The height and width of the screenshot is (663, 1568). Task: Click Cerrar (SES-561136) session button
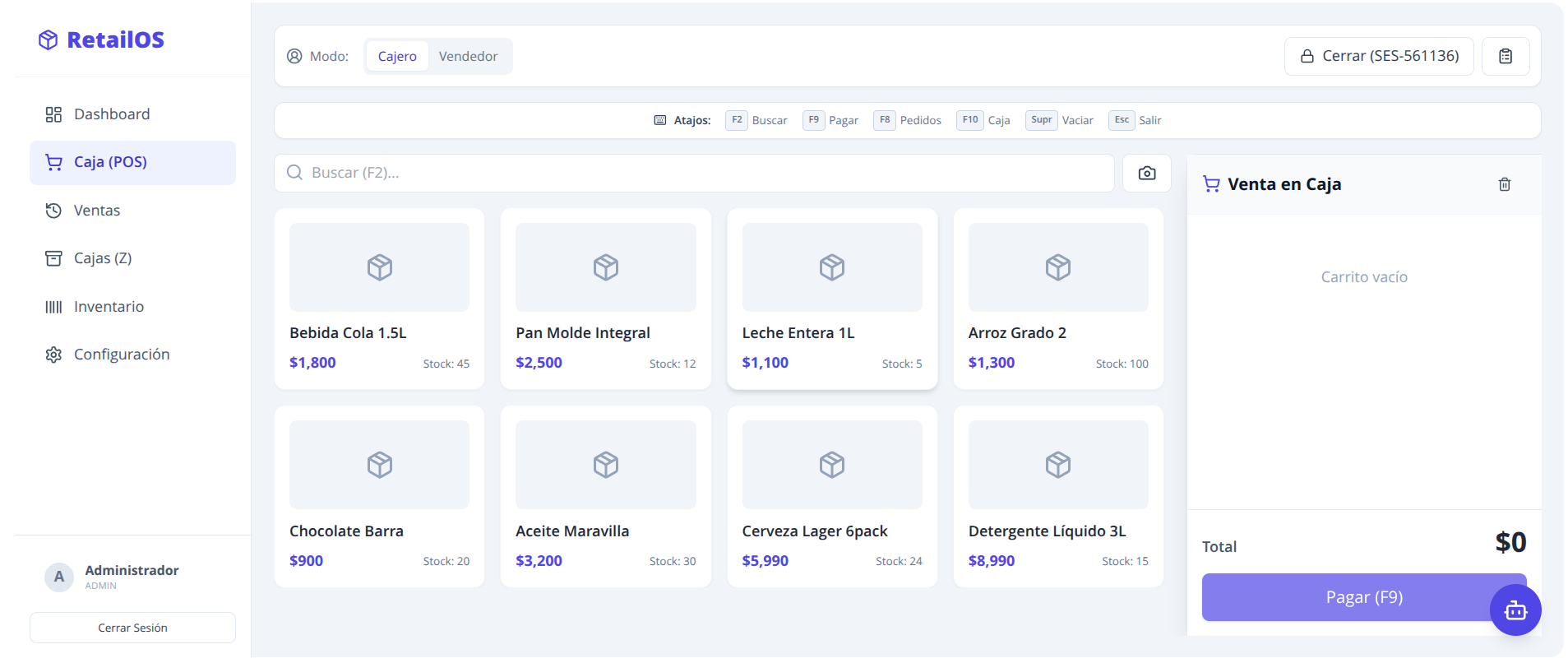1378,56
